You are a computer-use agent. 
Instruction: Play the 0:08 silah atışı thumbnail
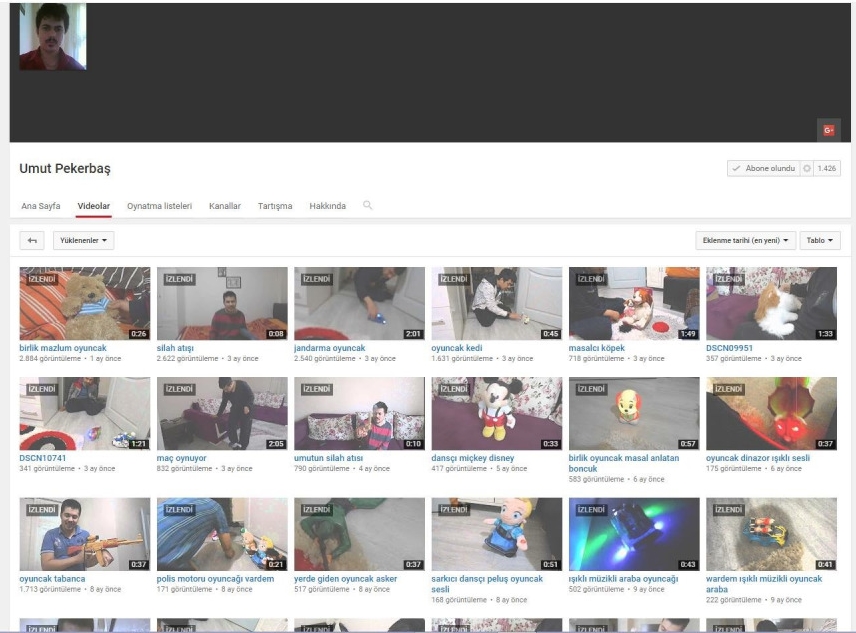[222, 303]
